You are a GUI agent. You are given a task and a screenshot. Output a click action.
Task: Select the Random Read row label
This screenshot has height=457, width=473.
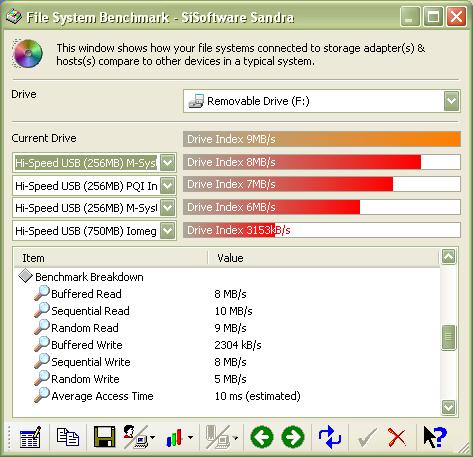(85, 328)
